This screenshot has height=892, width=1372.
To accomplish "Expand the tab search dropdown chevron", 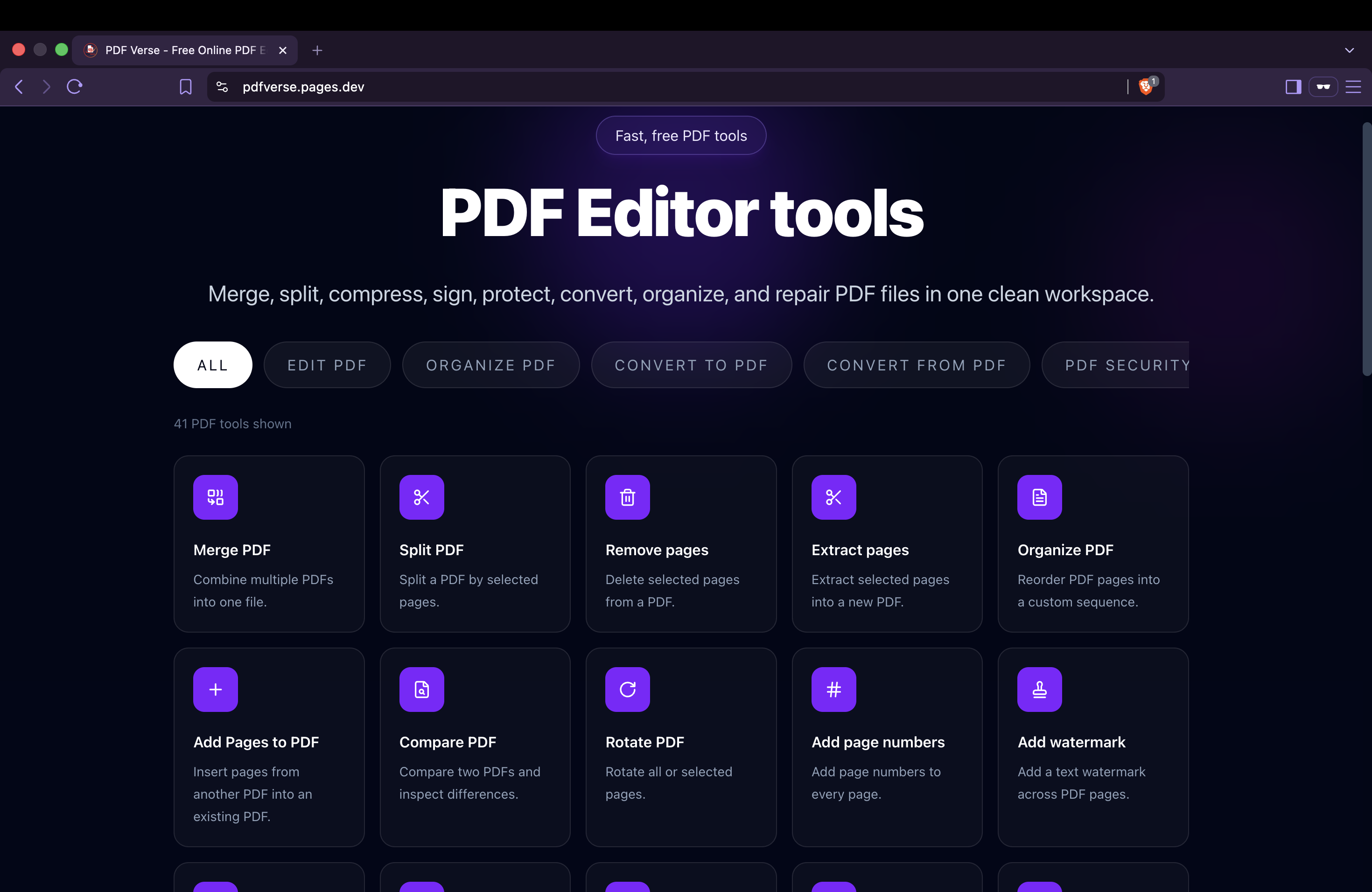I will click(x=1350, y=50).
